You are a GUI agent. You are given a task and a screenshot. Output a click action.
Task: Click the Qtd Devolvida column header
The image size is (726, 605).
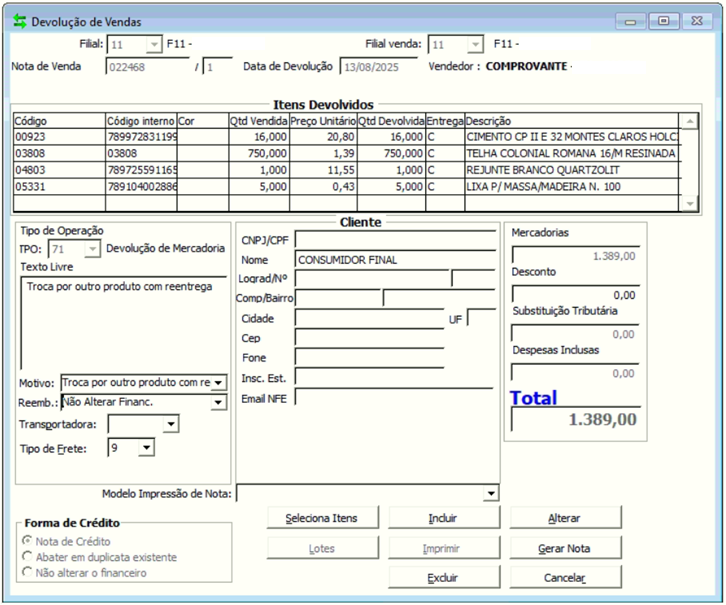391,121
